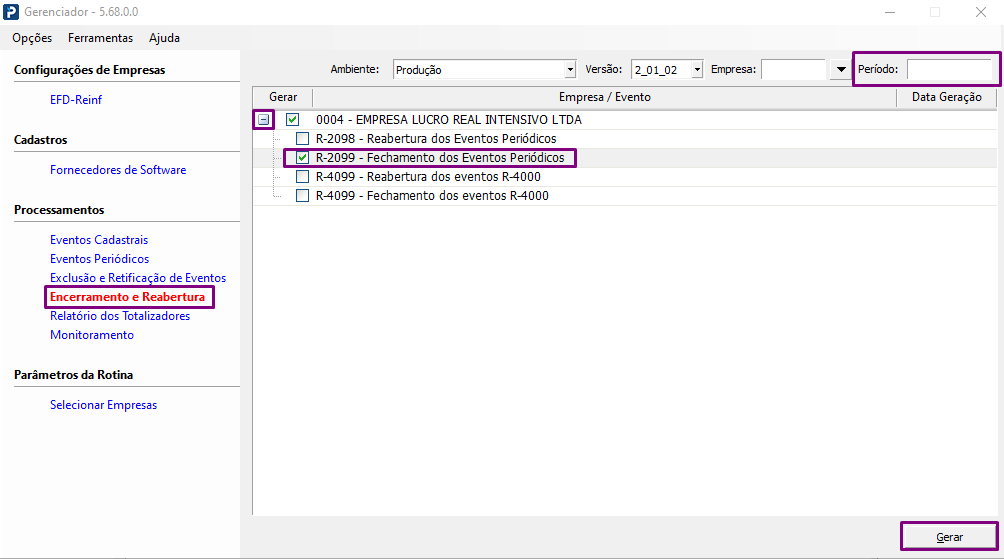The height and width of the screenshot is (559, 1004).
Task: Click the Gerar button
Action: pyautogui.click(x=949, y=537)
